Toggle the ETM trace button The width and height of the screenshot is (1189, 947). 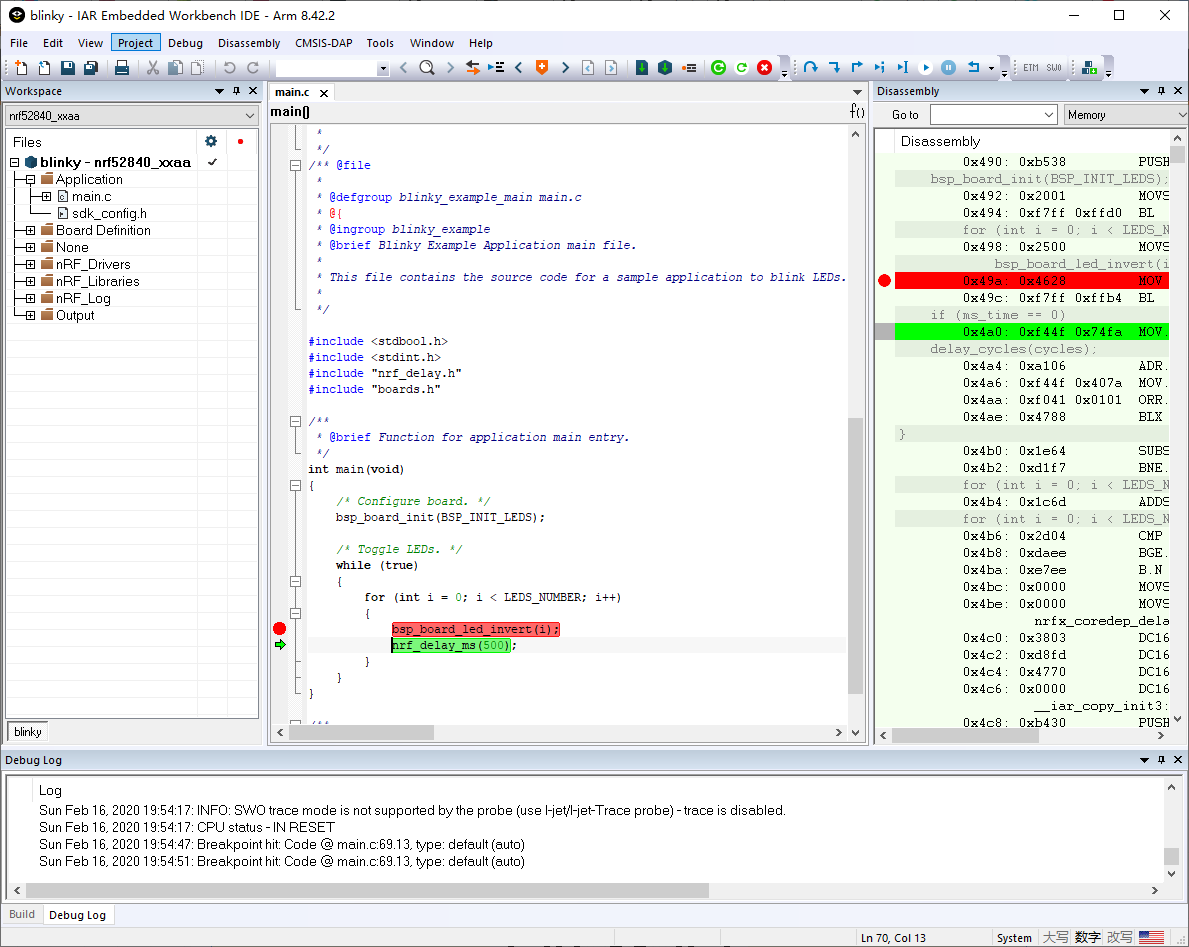(x=1031, y=67)
